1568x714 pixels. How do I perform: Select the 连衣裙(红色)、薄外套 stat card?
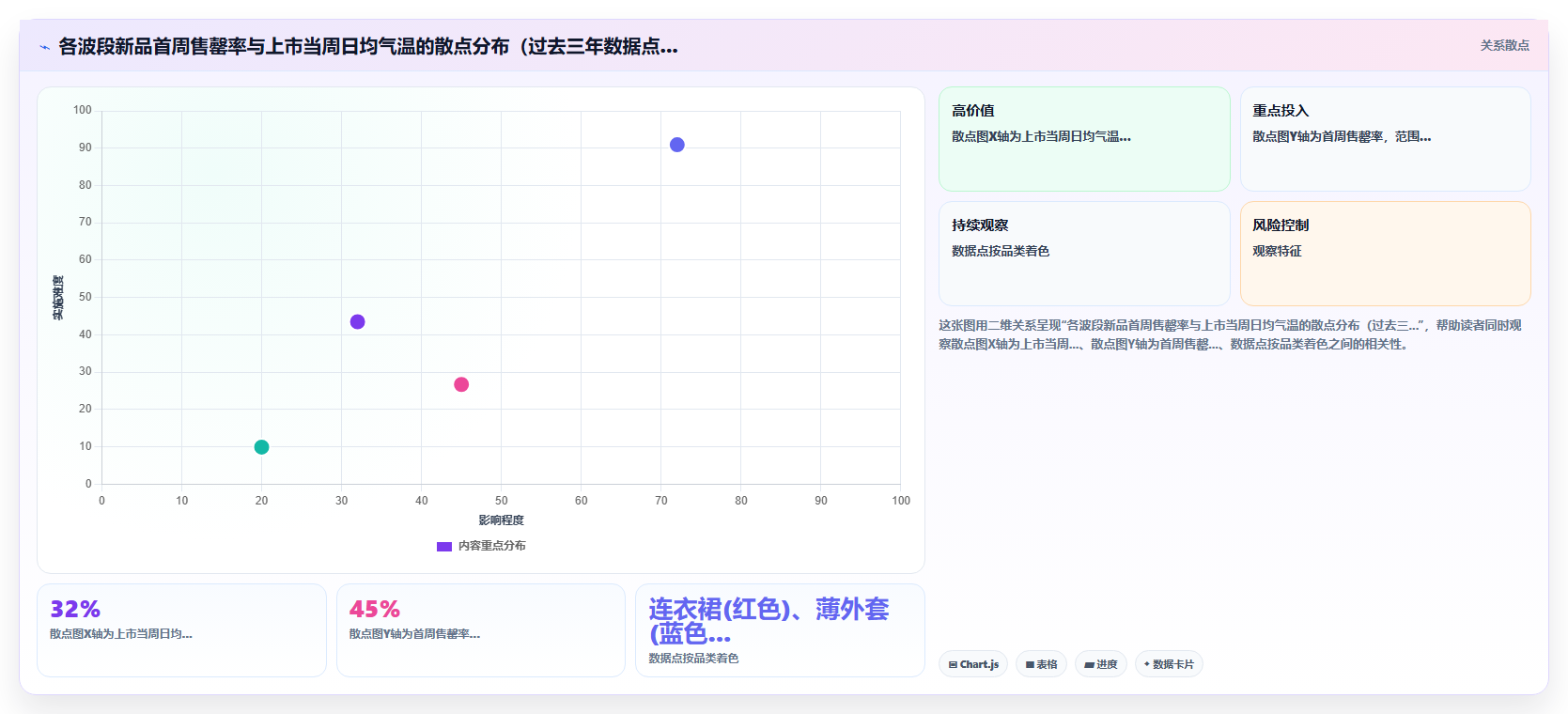click(780, 630)
